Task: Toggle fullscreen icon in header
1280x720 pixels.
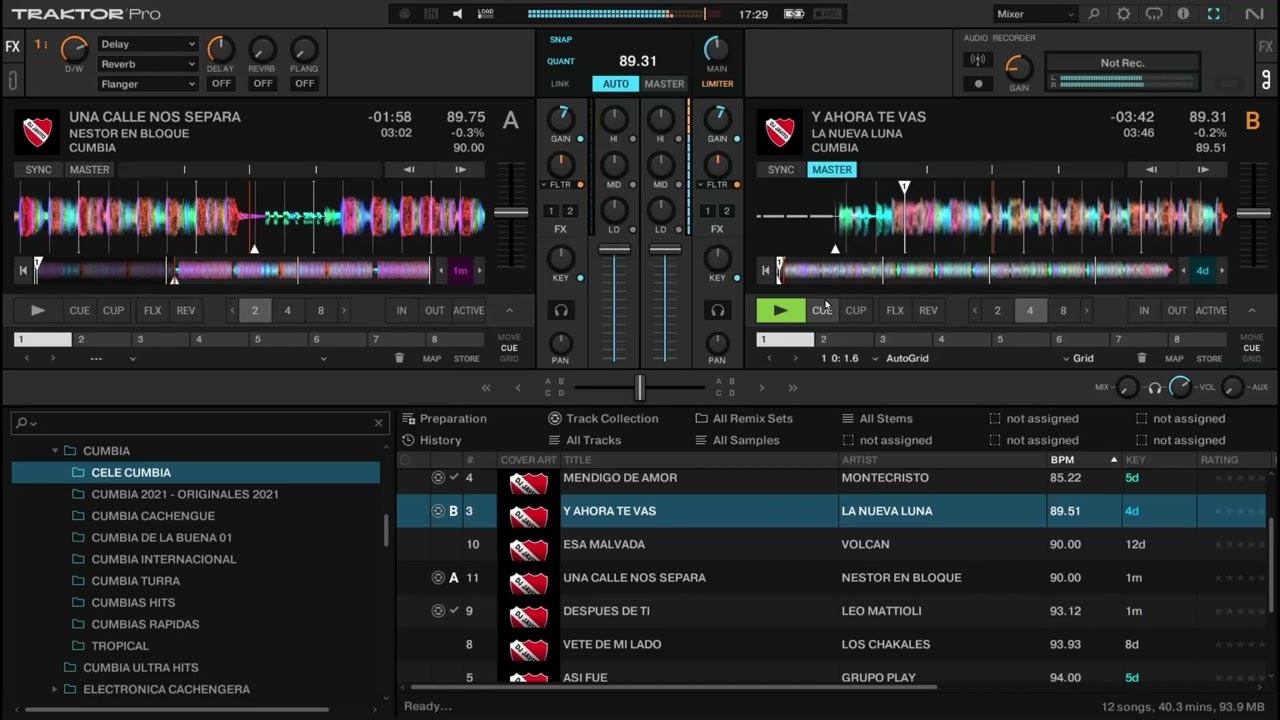Action: pos(1213,14)
